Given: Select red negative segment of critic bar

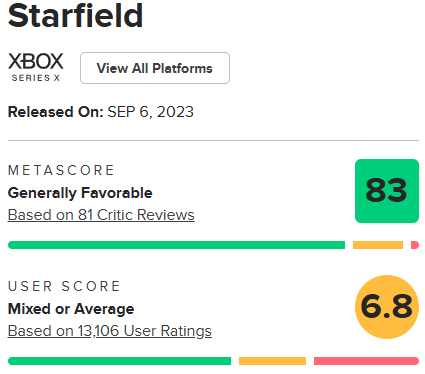Looking at the screenshot, I should coord(415,245).
